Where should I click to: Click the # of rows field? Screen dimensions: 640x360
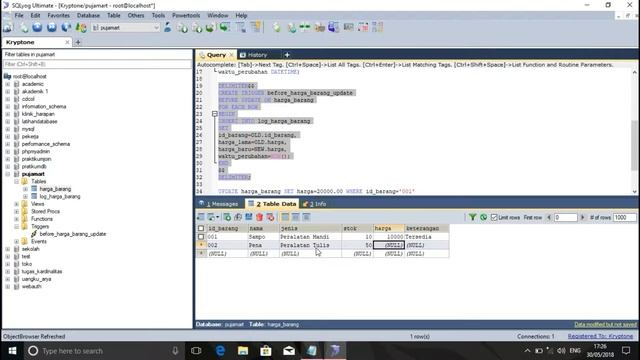click(x=624, y=217)
